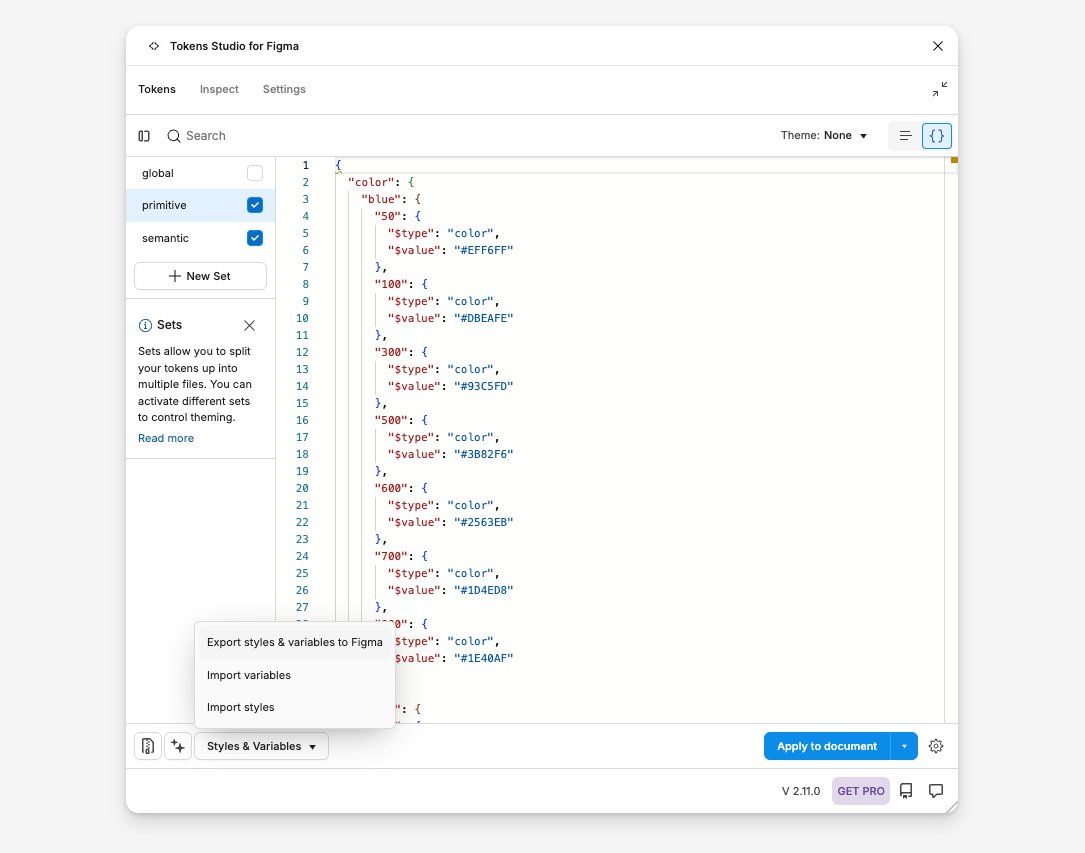Viewport: 1085px width, 853px height.
Task: Open the documentation bookmark icon in footer
Action: click(906, 790)
